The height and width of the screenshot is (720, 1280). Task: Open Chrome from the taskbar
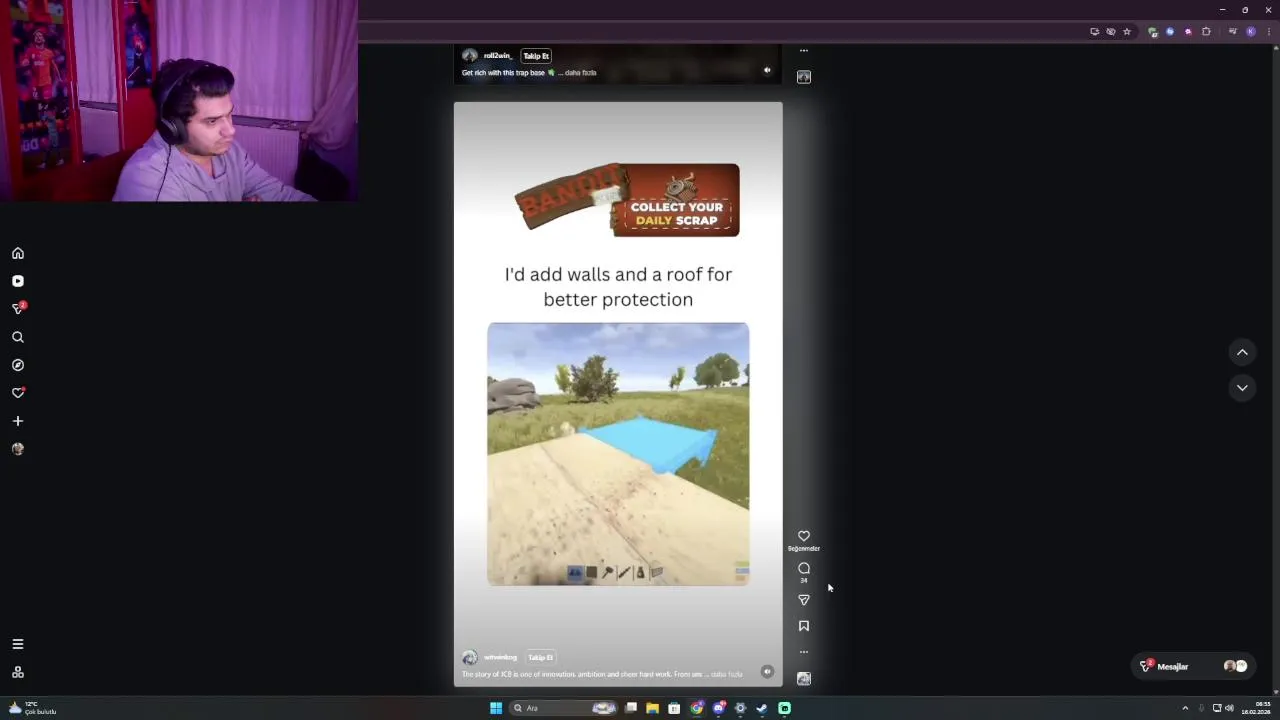coord(696,708)
